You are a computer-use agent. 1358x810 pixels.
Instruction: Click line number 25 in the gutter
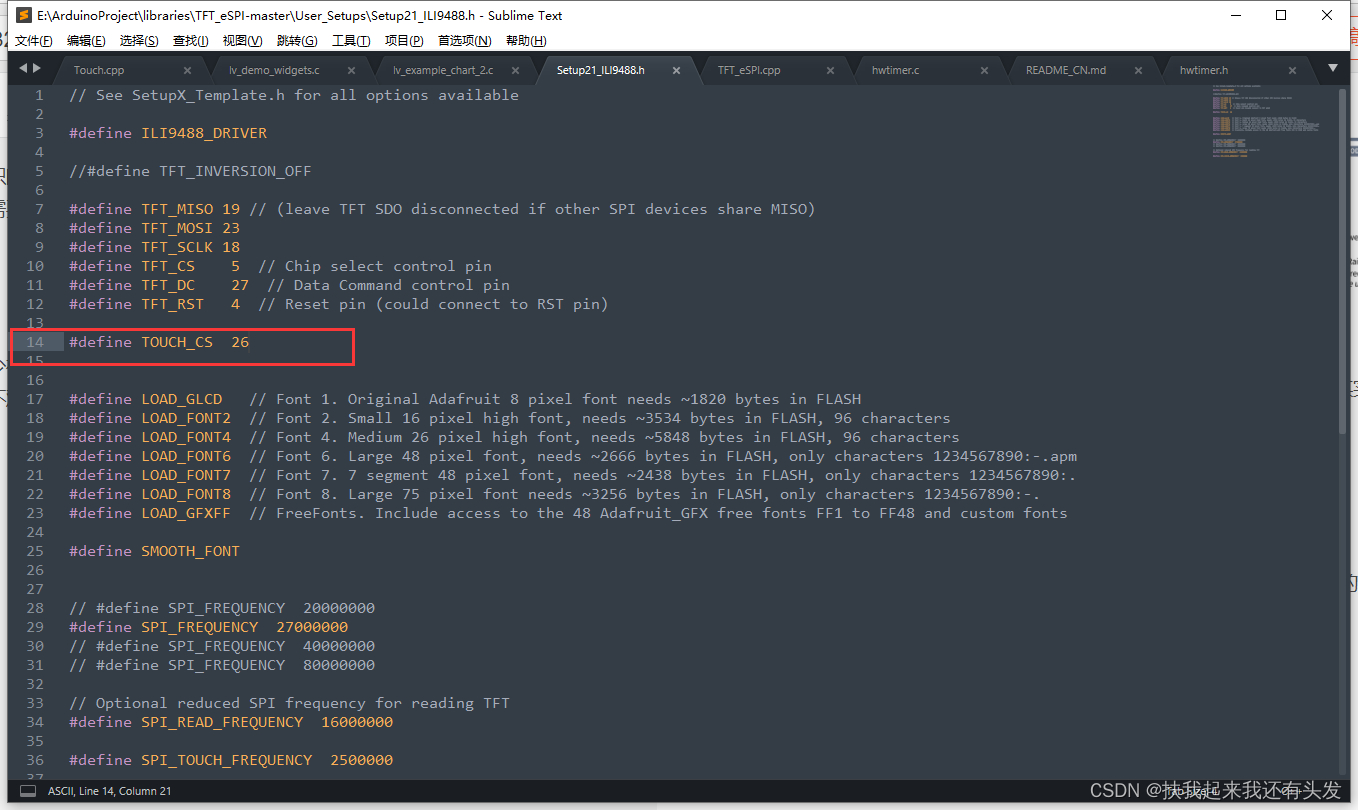click(x=35, y=551)
